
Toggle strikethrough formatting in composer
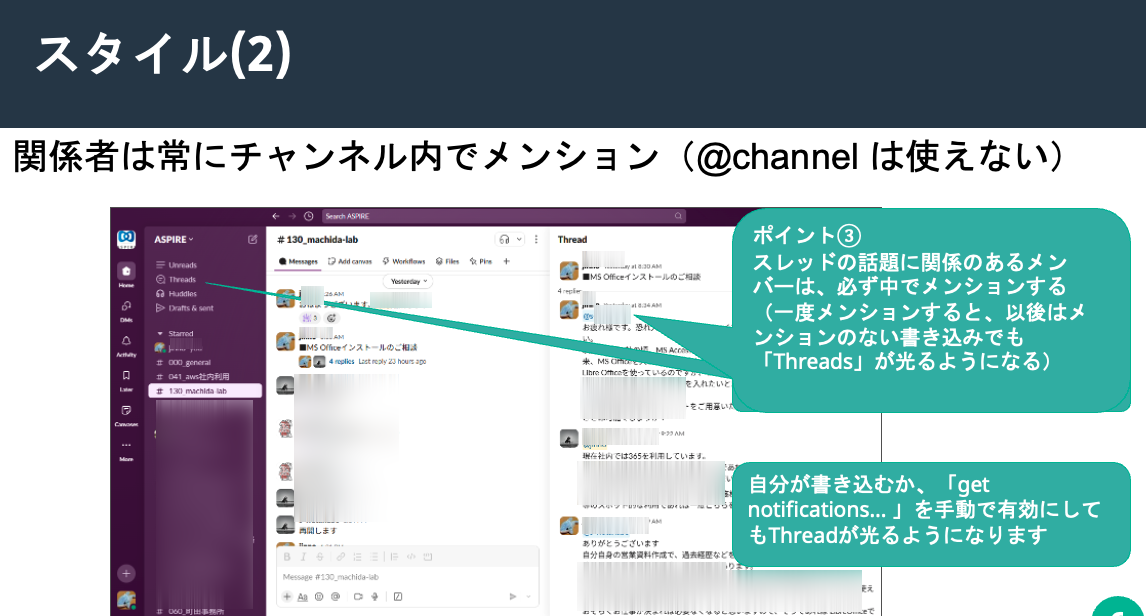[319, 557]
